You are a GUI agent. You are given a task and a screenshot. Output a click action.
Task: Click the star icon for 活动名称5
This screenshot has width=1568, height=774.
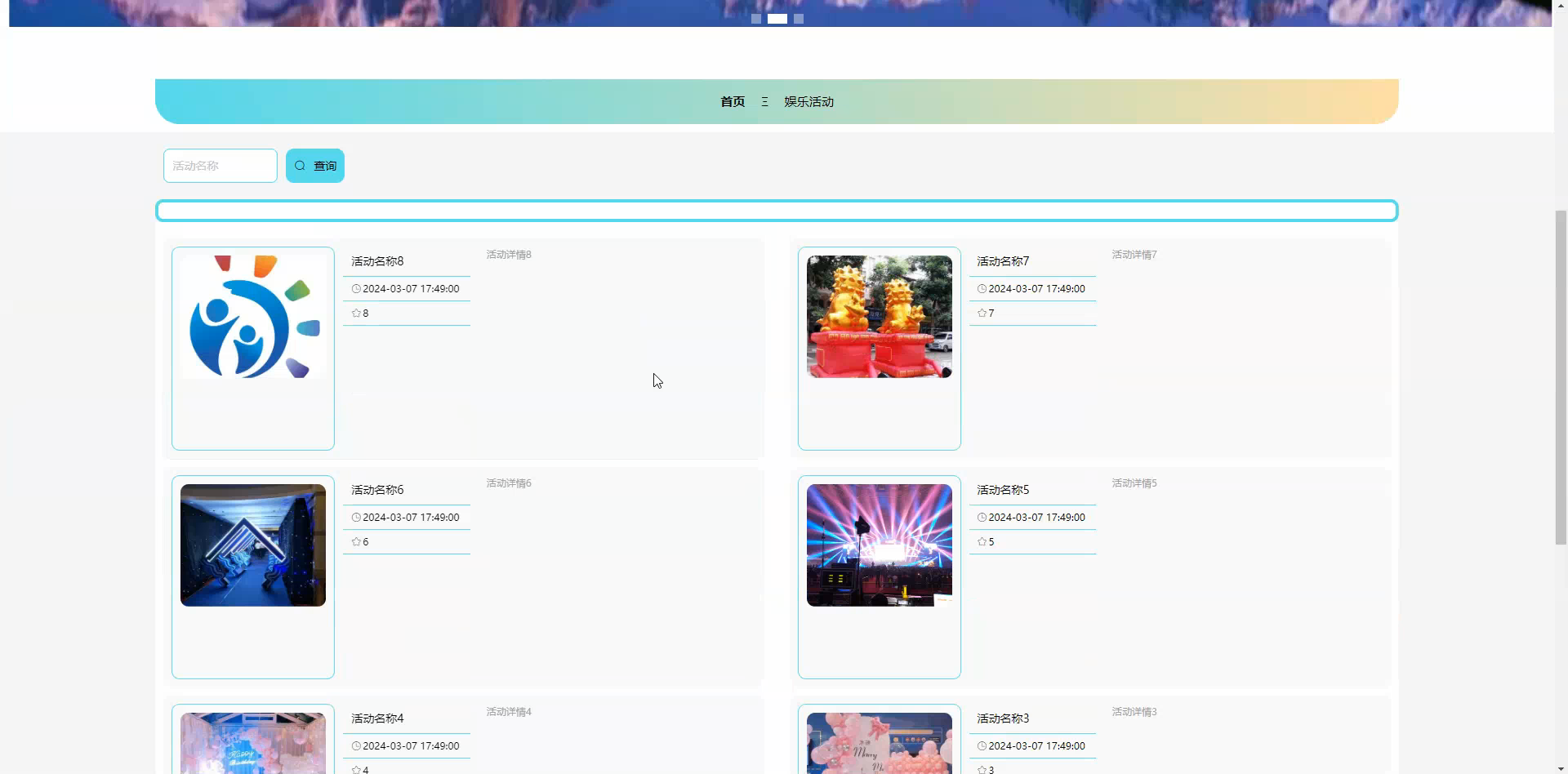[x=982, y=542]
